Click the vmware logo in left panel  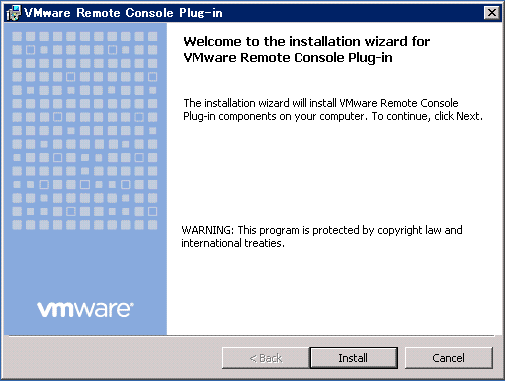pos(85,309)
